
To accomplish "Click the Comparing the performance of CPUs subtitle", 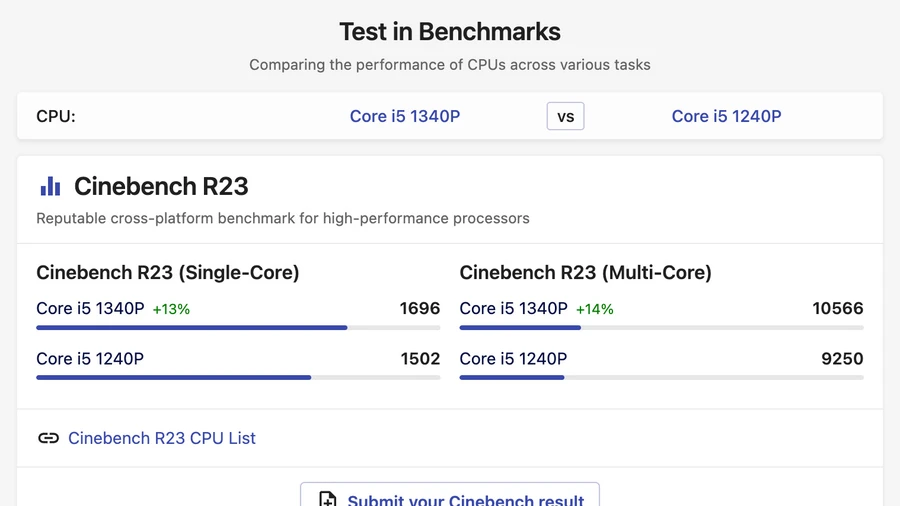I will 449,65.
